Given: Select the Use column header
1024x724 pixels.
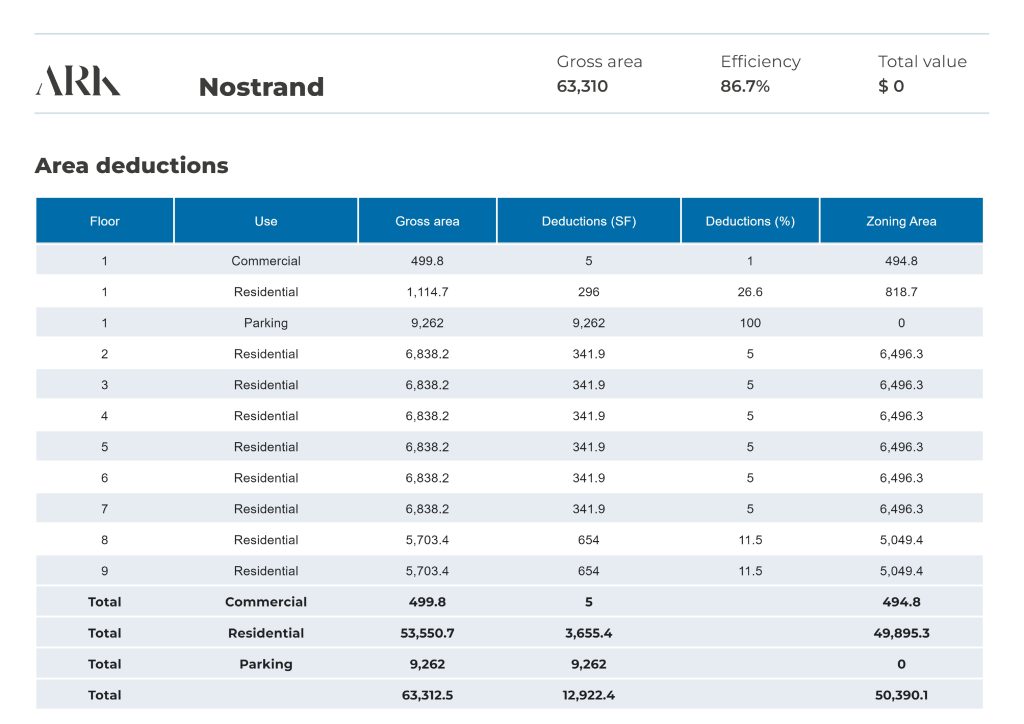Looking at the screenshot, I should tap(266, 221).
